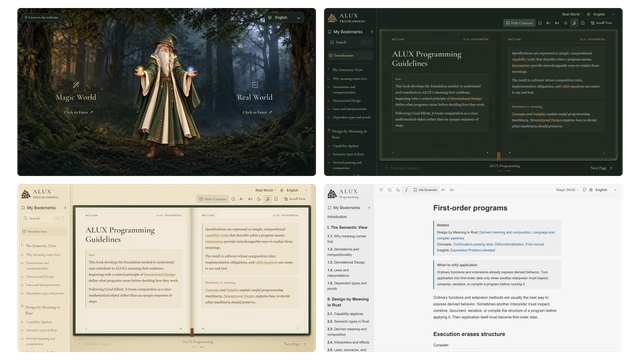Toggle the music note button in the dark reader

[574, 23]
